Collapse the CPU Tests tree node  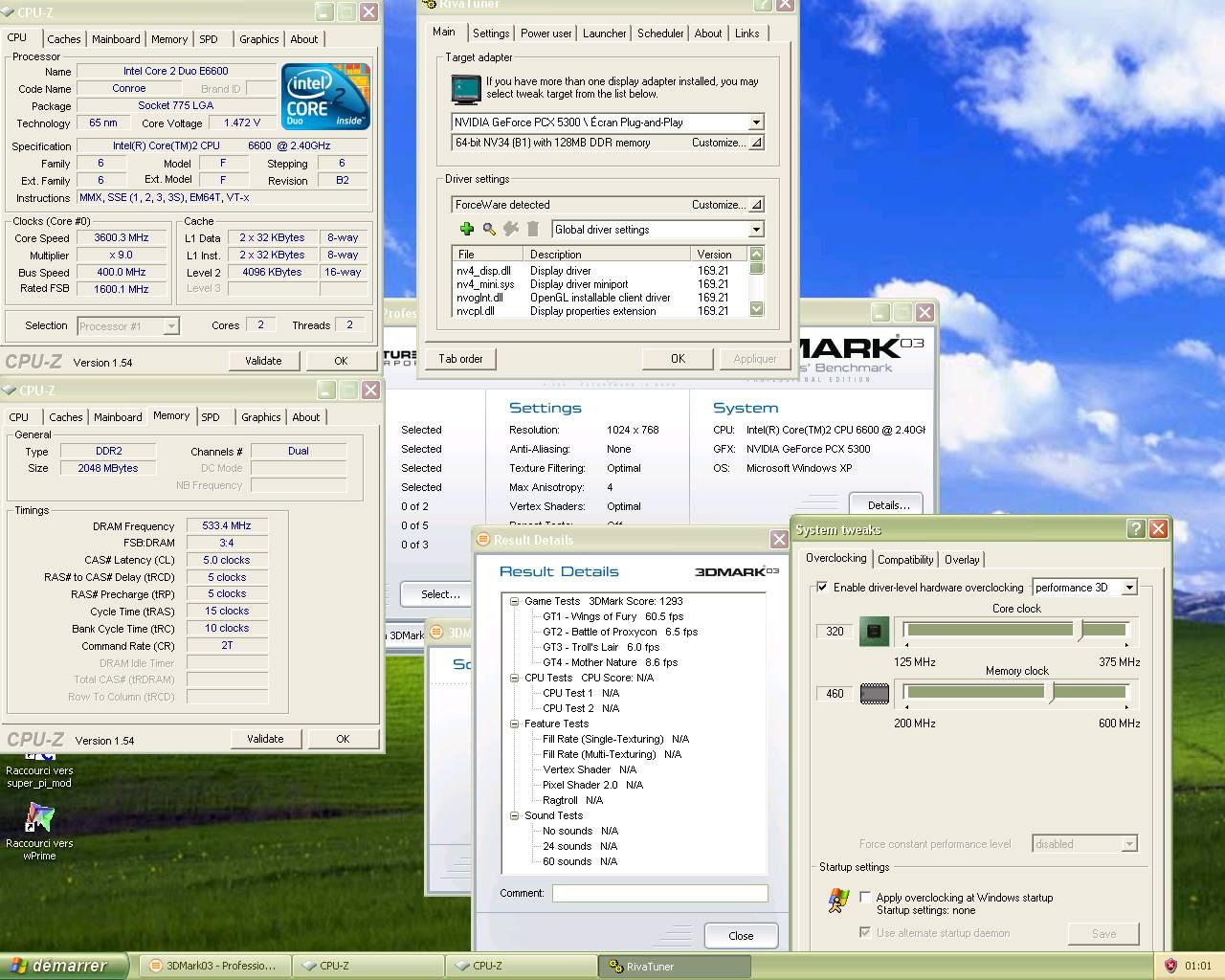(x=514, y=678)
